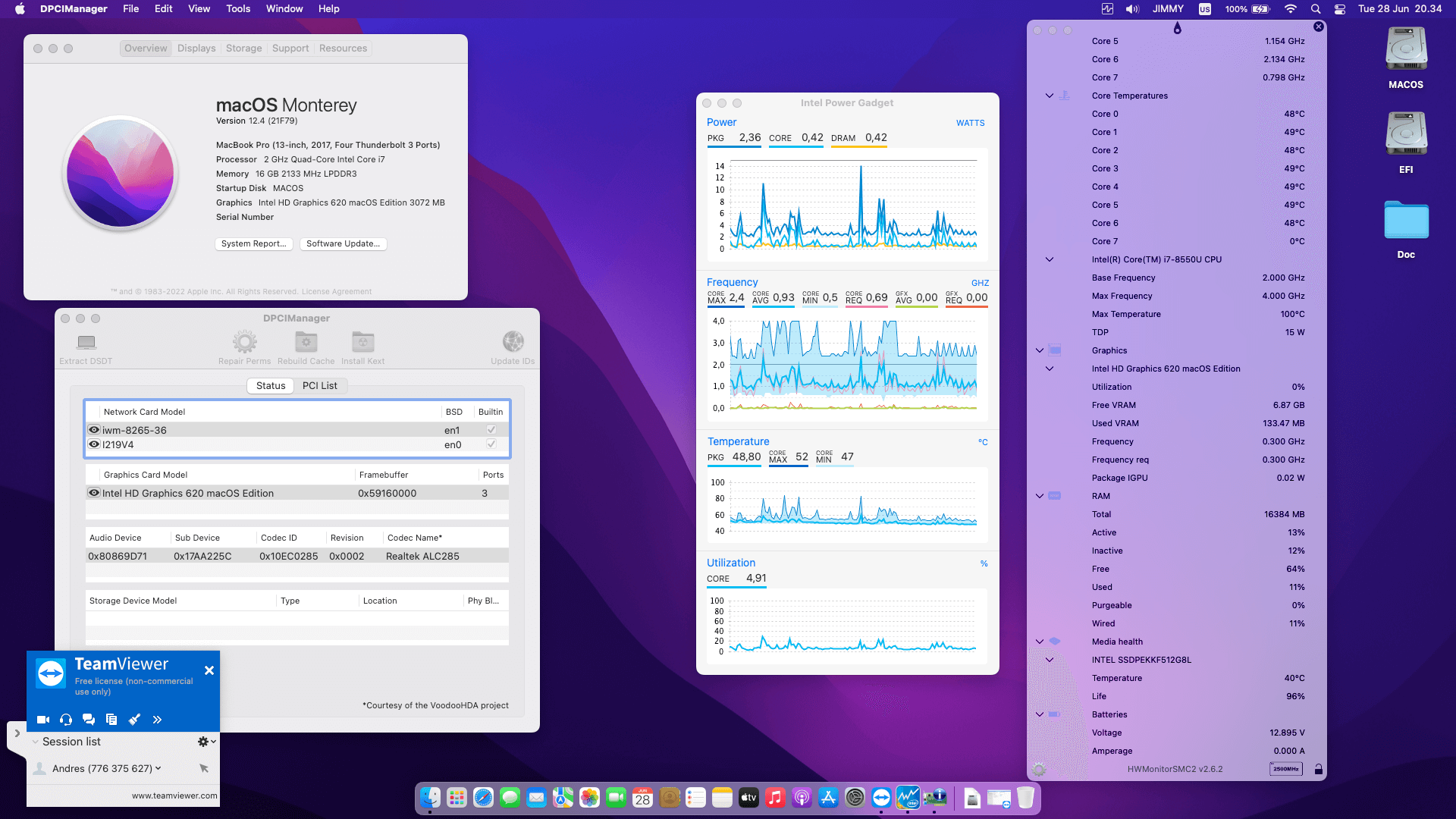Select PCI List tab in DPCIManager
The height and width of the screenshot is (819, 1456).
pyautogui.click(x=320, y=386)
